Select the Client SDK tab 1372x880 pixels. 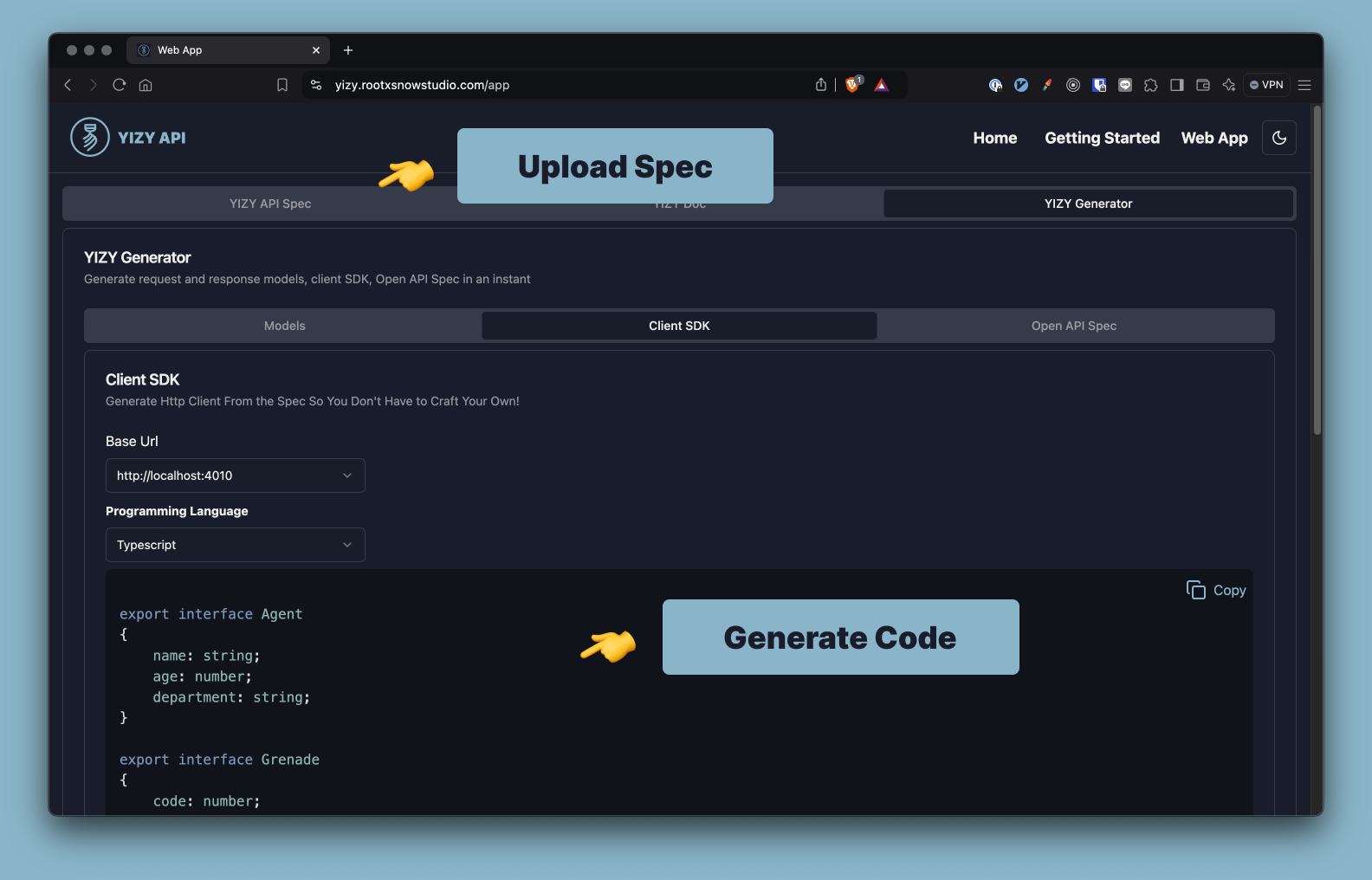tap(679, 326)
